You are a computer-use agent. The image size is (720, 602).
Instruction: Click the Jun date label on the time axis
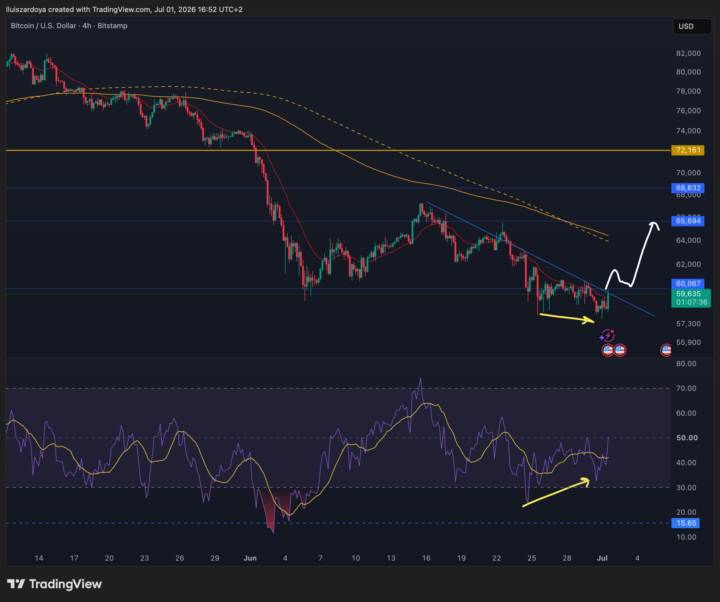pyautogui.click(x=250, y=558)
